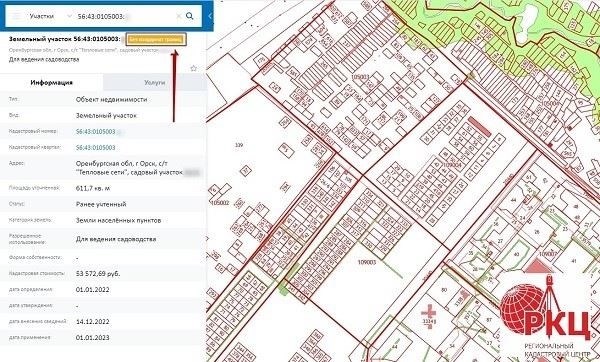Click map quarter label 109007

[x=548, y=254]
